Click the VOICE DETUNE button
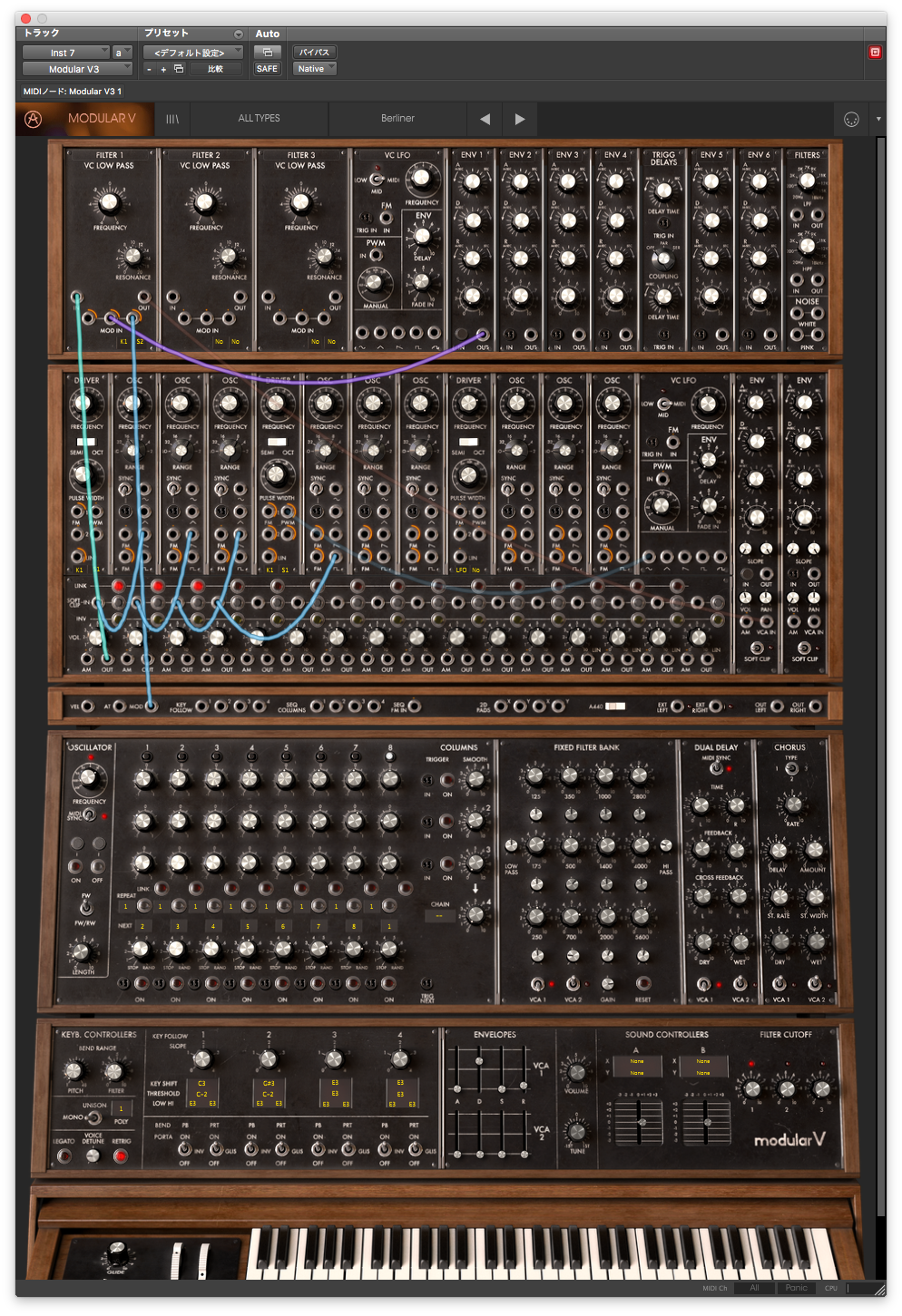Screen dimensions: 902x1316 pyautogui.click(x=93, y=1155)
